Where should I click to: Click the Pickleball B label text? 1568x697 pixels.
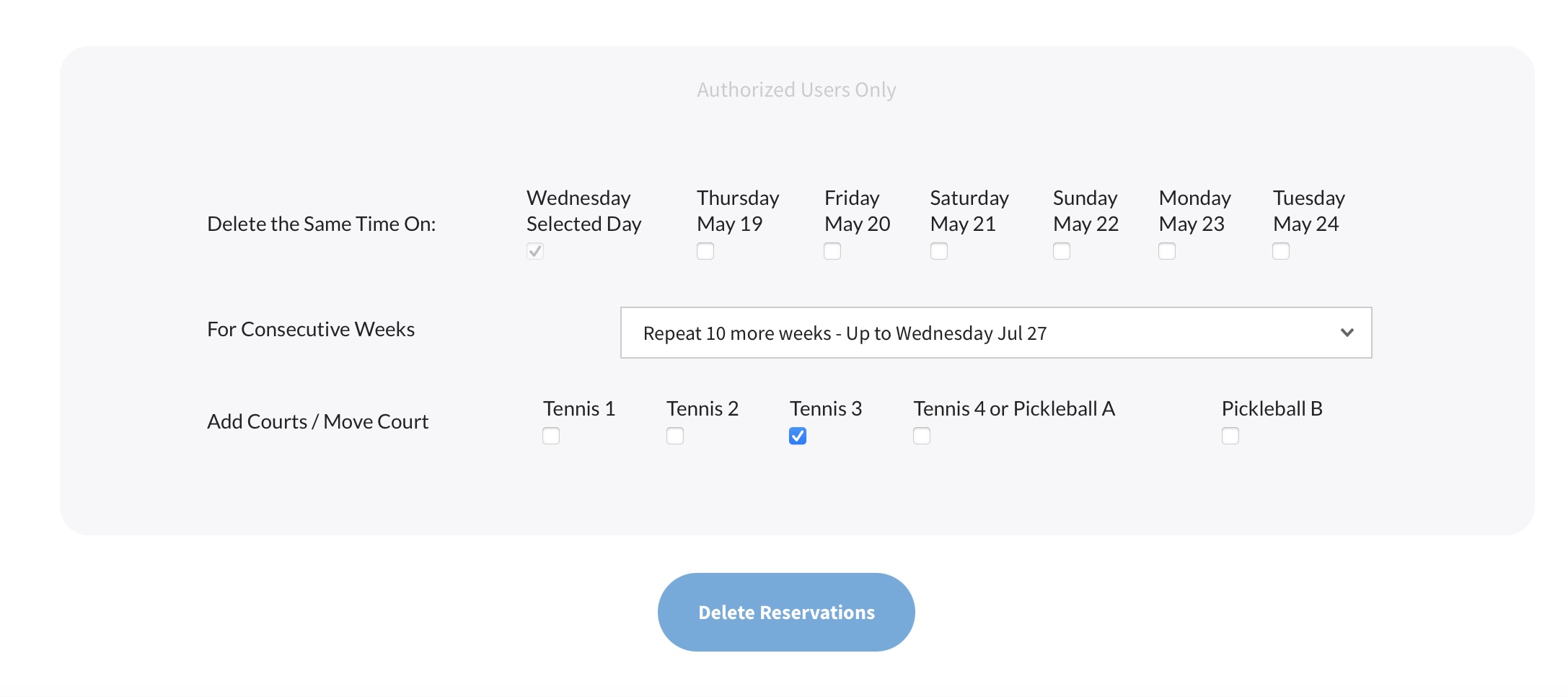point(1272,408)
